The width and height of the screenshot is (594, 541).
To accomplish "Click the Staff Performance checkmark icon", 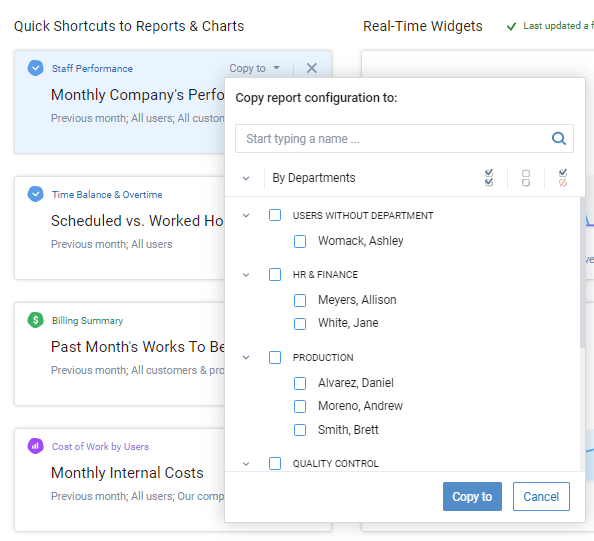I will [x=35, y=68].
